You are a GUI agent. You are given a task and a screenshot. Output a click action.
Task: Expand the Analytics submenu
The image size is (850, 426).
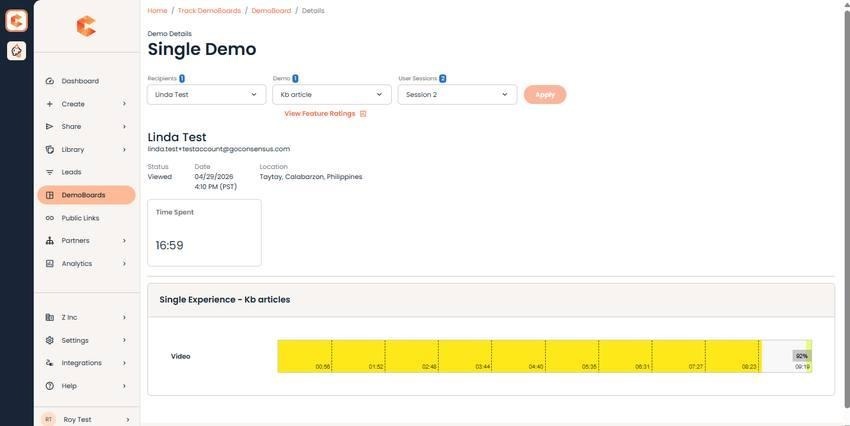click(124, 263)
